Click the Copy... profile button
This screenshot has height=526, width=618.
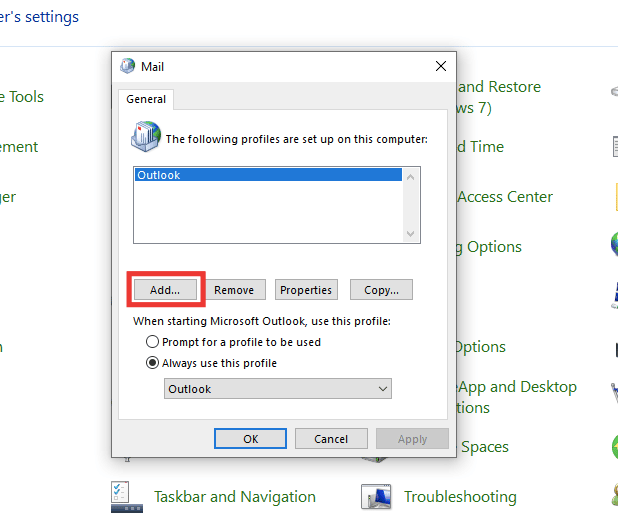pyautogui.click(x=381, y=290)
